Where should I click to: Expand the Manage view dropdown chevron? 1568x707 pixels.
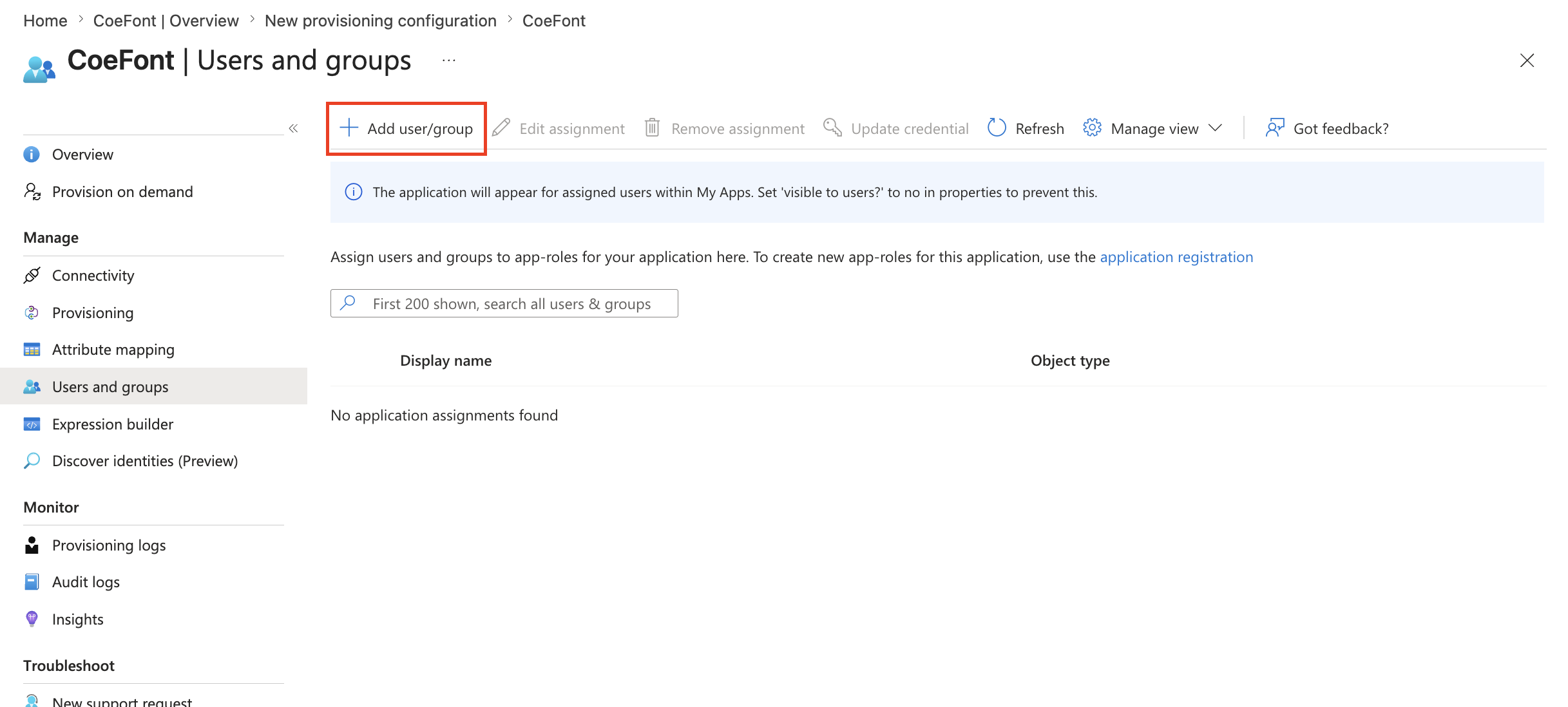[x=1215, y=127]
